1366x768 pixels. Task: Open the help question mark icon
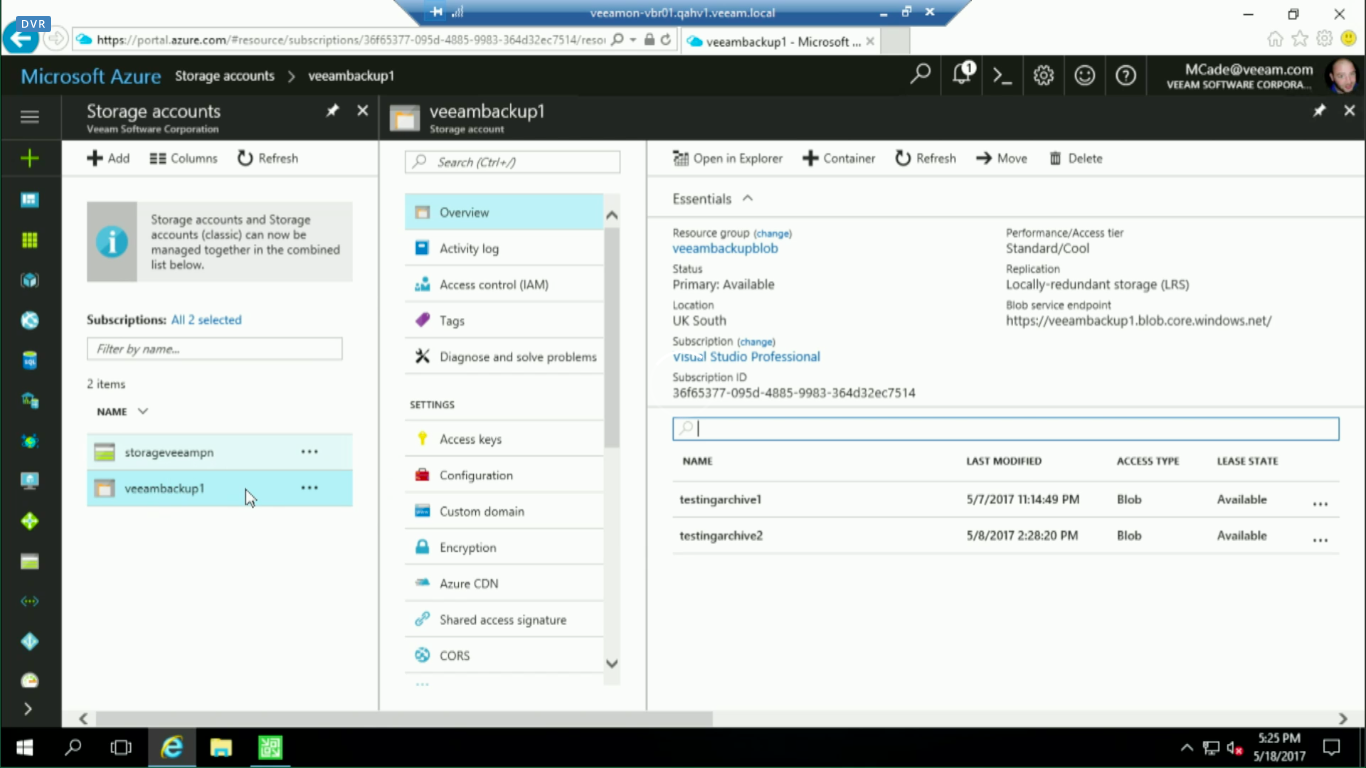click(1125, 76)
